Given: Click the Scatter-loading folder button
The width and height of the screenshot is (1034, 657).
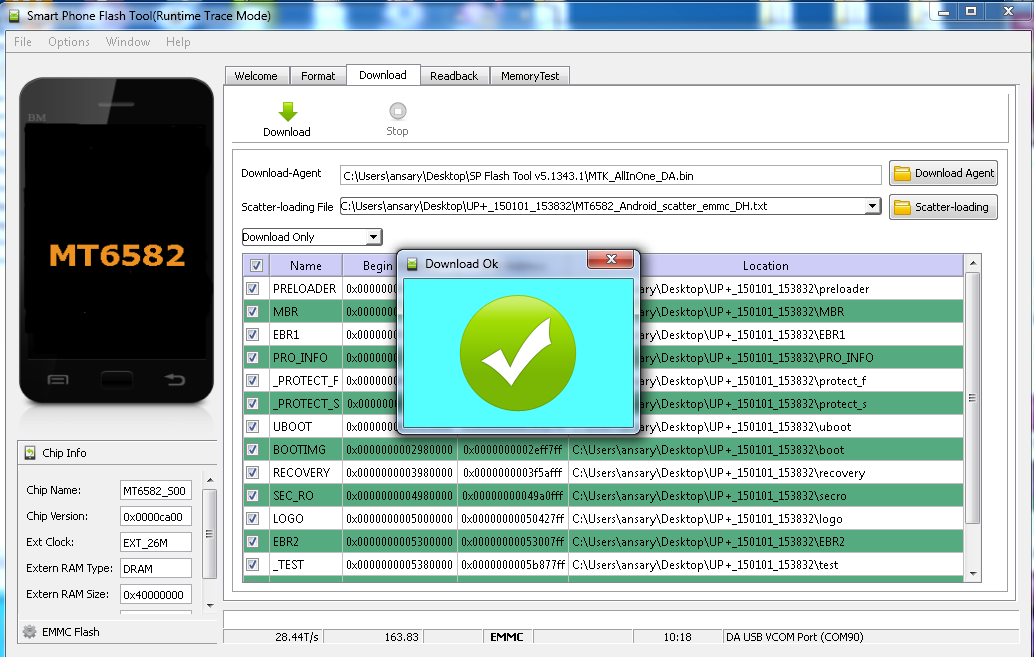Looking at the screenshot, I should tap(943, 207).
